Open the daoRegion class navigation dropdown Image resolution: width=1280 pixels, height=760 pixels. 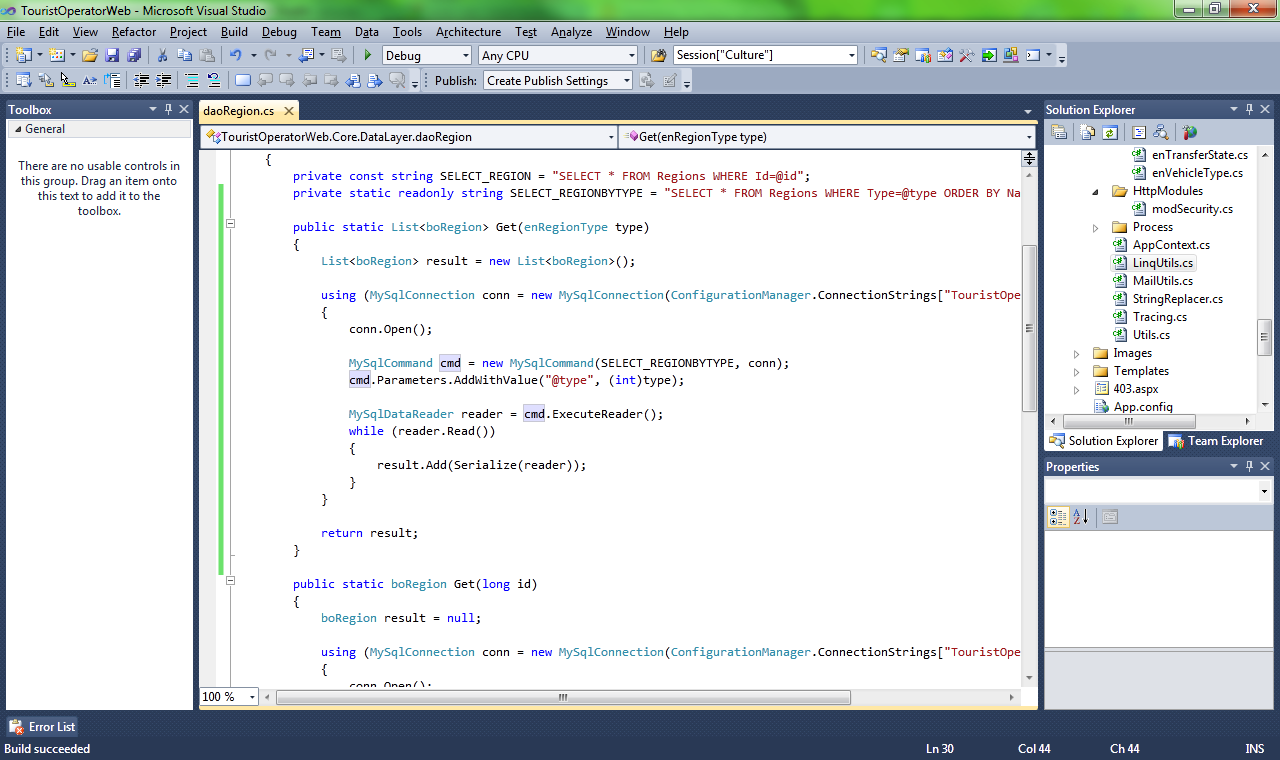[611, 136]
